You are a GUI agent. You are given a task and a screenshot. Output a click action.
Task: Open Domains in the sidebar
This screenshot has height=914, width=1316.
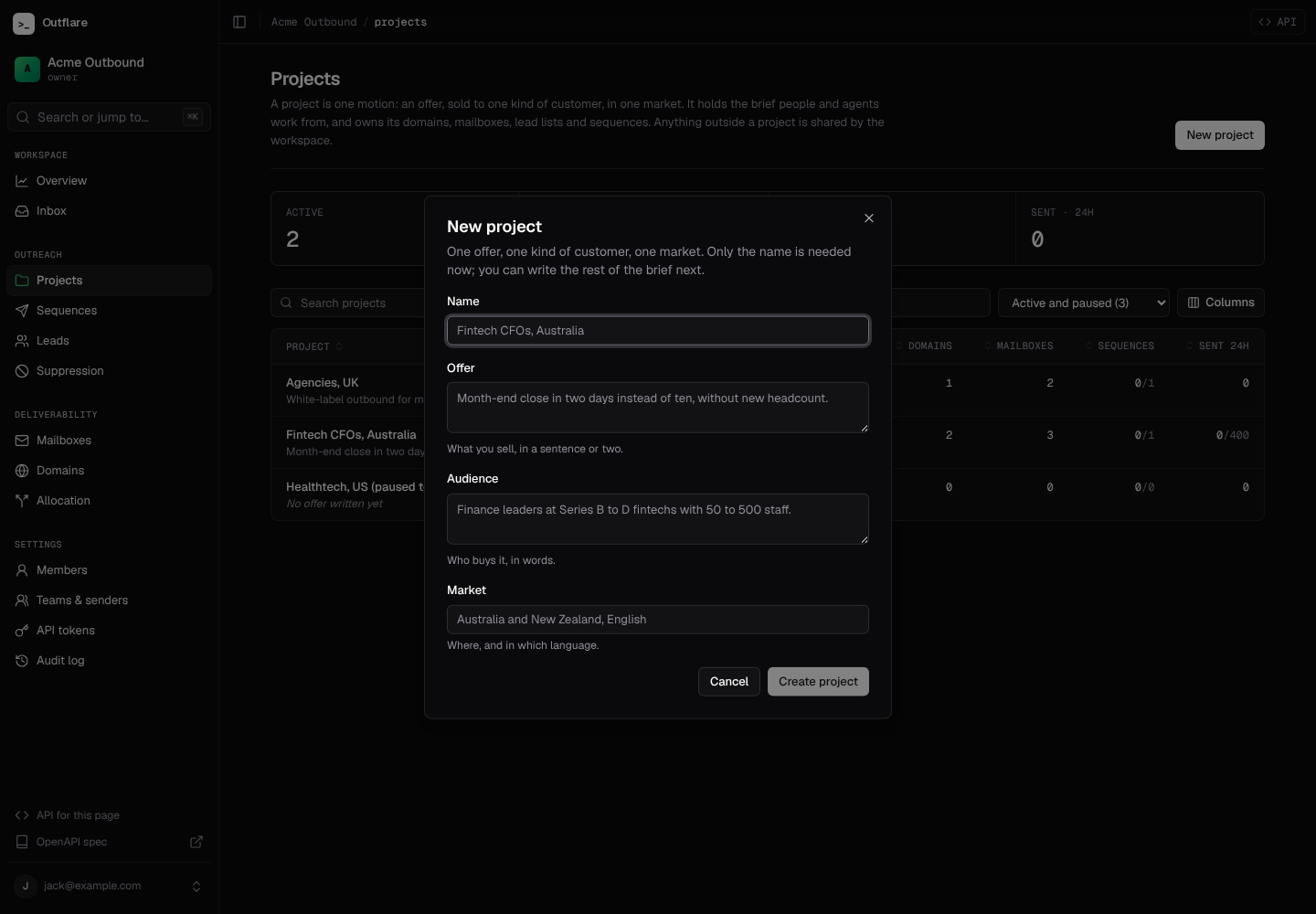(x=110, y=471)
